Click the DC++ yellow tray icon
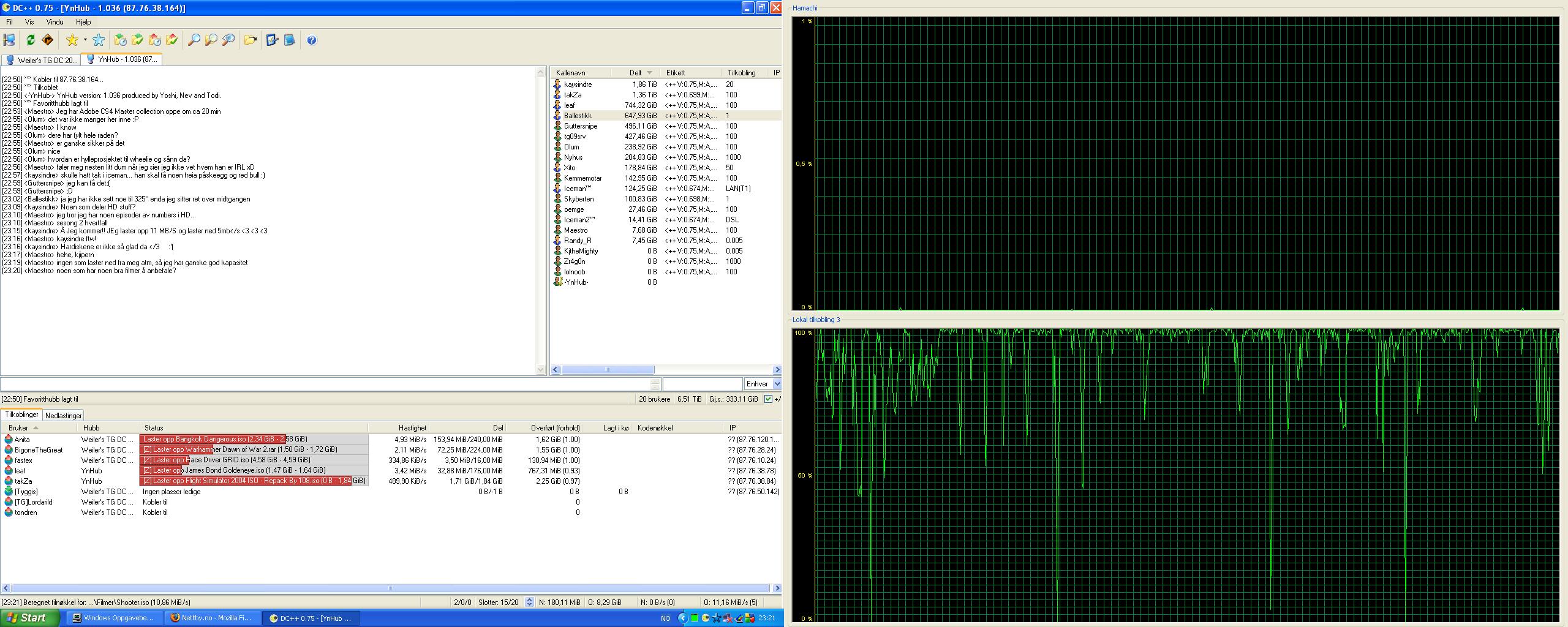This screenshot has width=1568, height=627. pyautogui.click(x=706, y=618)
